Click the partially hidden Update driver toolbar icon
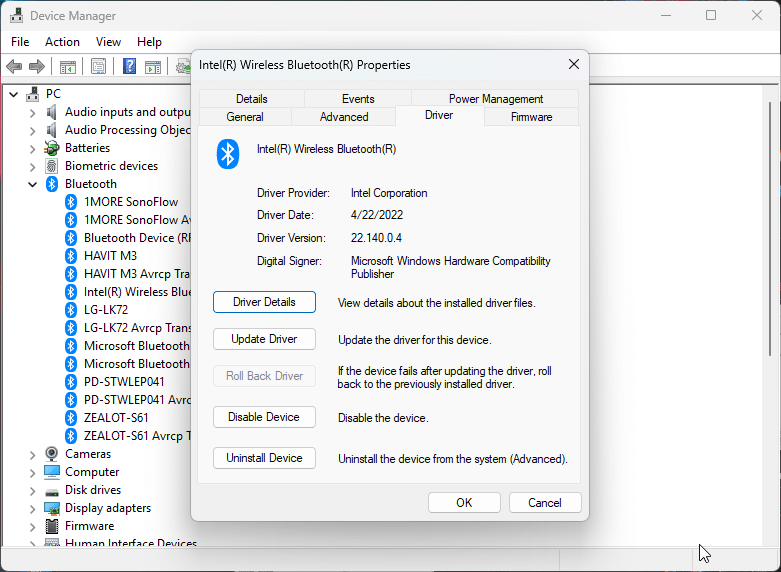Screen dimensions: 781x572 tap(184, 66)
